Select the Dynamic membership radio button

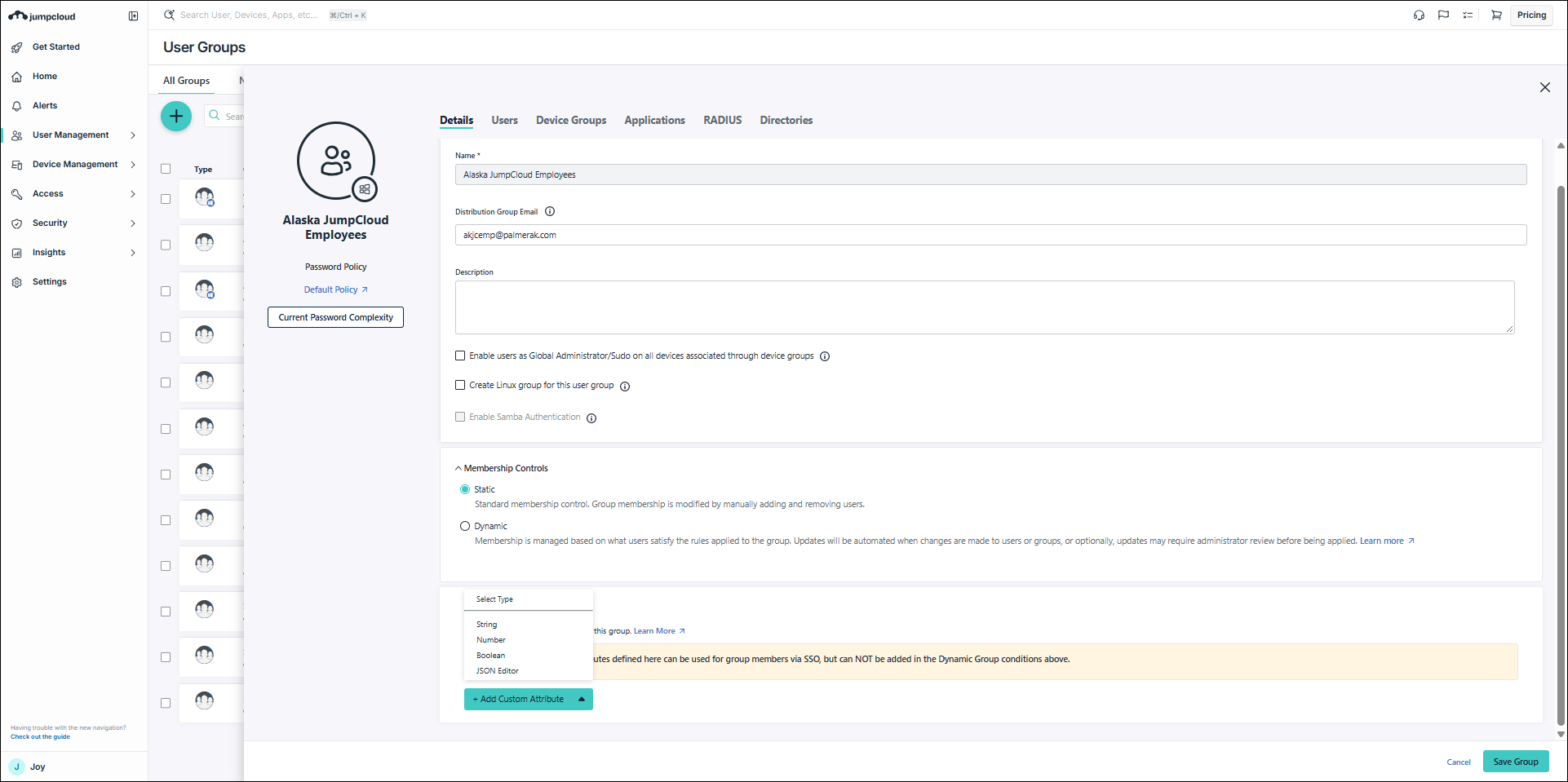(x=465, y=527)
